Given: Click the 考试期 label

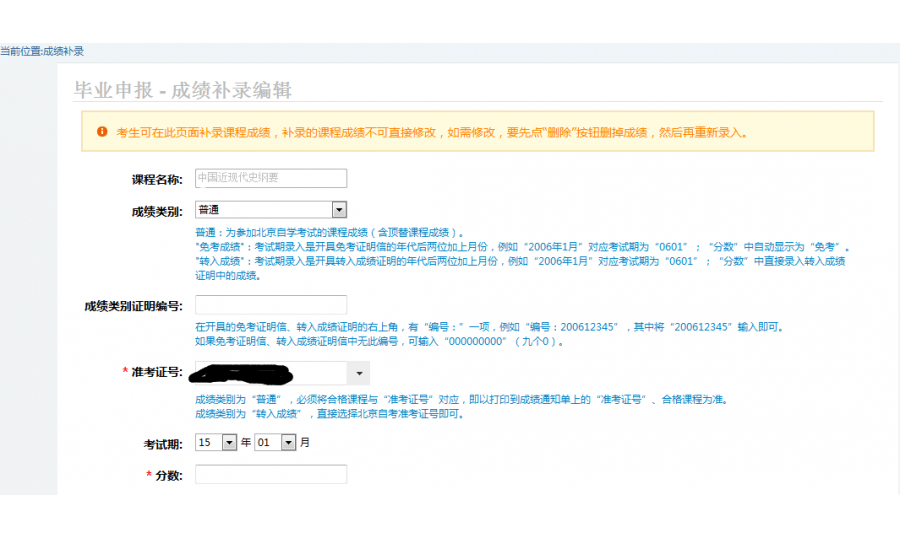Looking at the screenshot, I should coord(163,444).
